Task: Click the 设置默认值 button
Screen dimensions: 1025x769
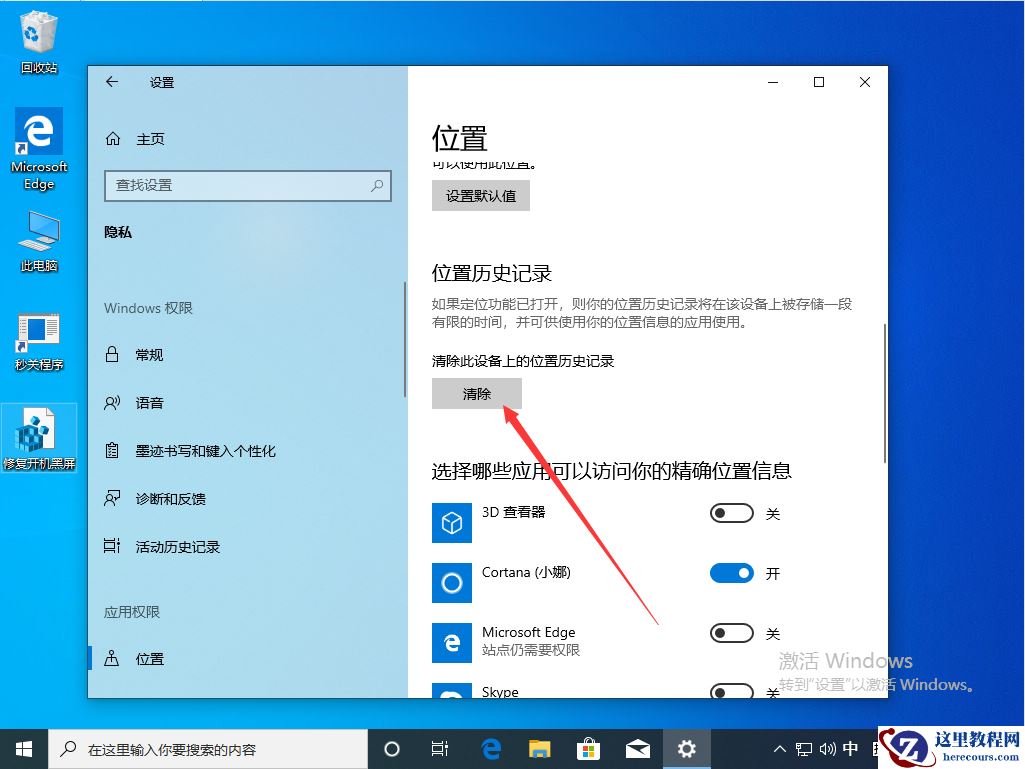Action: coord(480,195)
